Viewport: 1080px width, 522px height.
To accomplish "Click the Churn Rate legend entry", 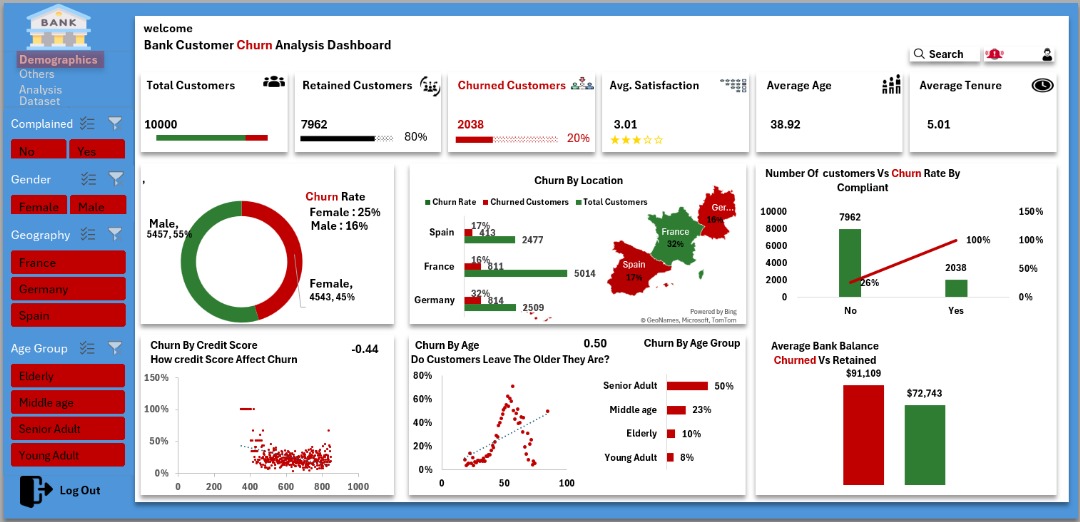I will [x=448, y=202].
